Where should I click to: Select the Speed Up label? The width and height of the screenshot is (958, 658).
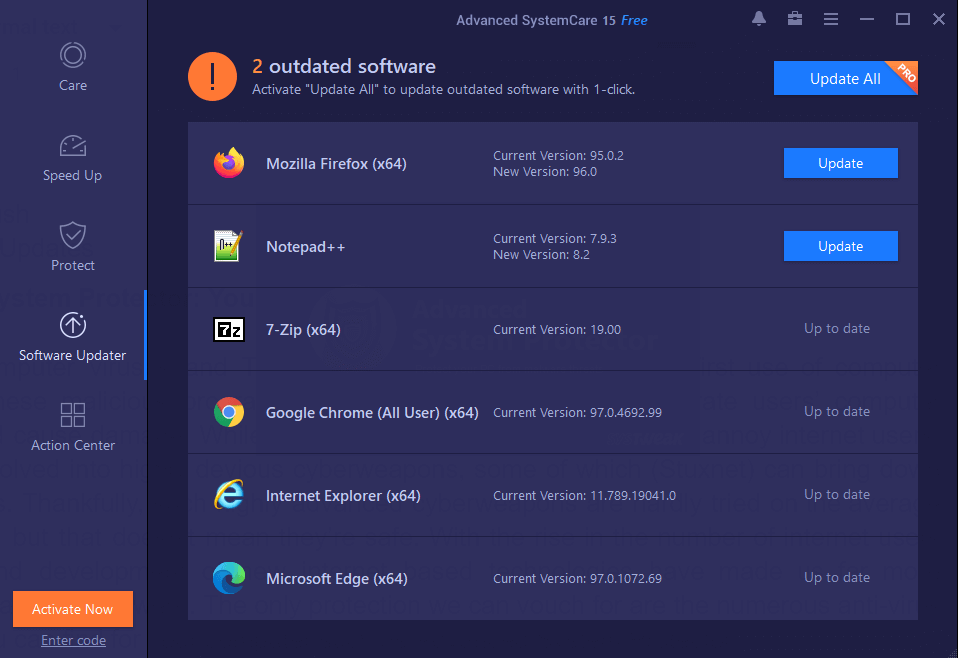(73, 175)
